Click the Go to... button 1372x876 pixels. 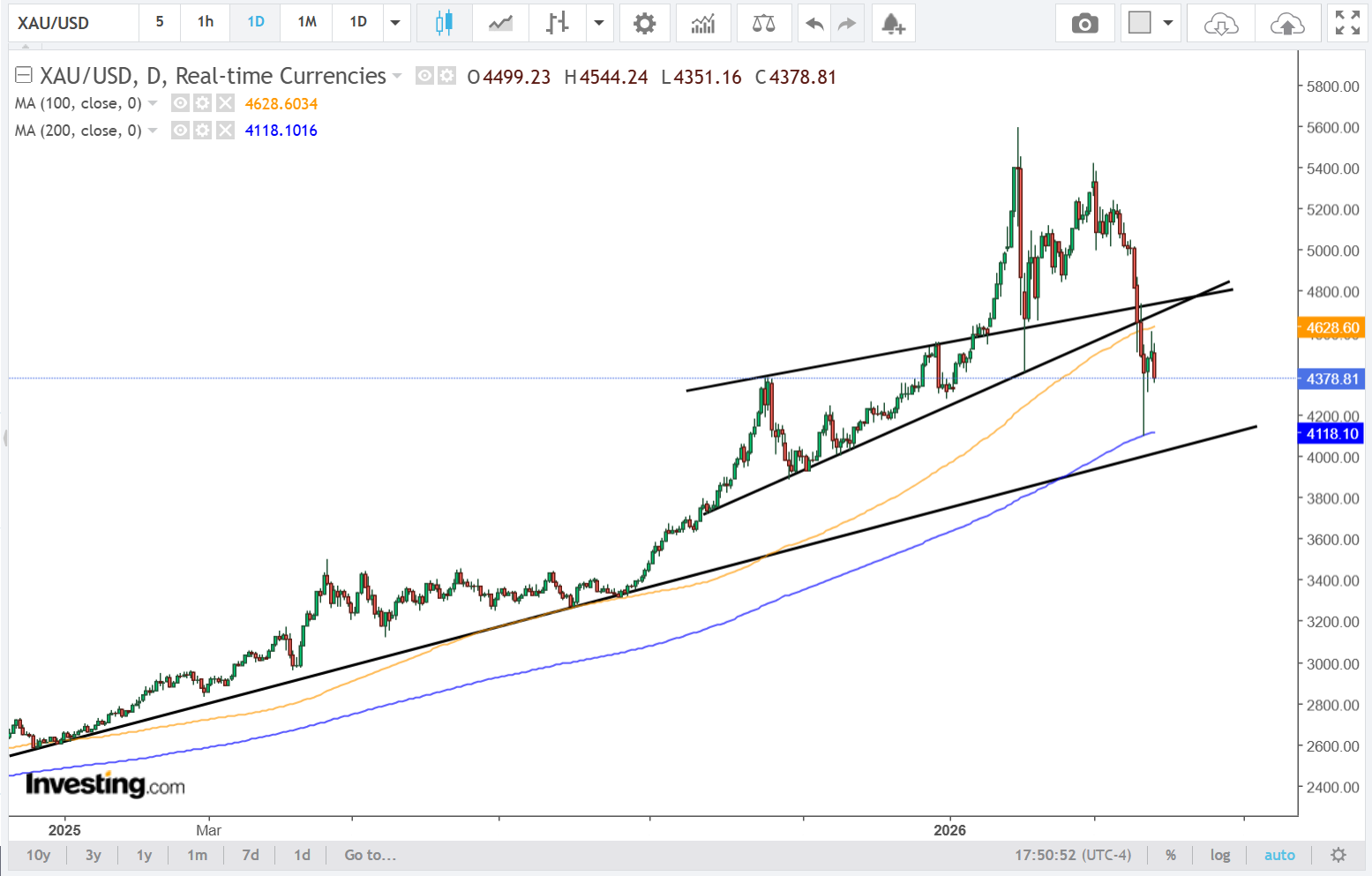pos(370,855)
